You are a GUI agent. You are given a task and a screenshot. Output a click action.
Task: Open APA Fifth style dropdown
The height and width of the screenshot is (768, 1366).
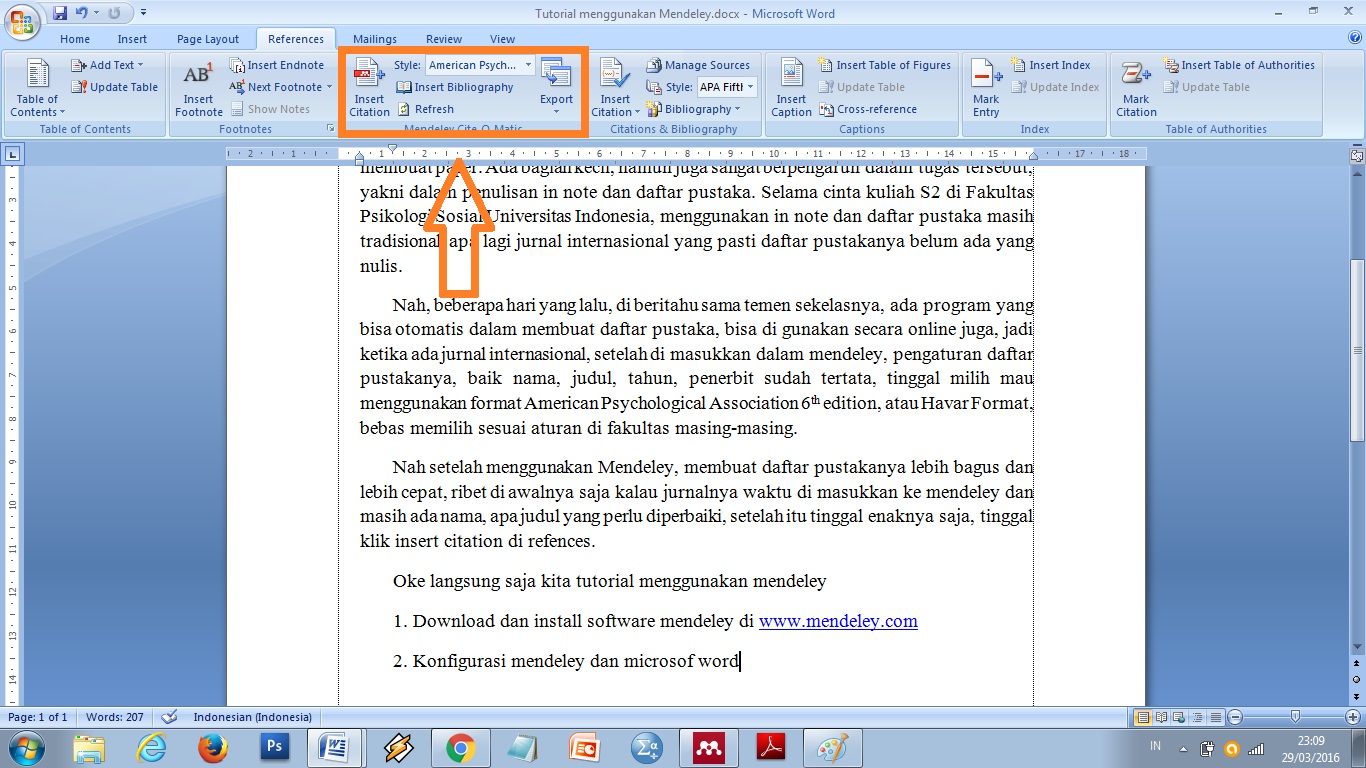click(x=726, y=87)
